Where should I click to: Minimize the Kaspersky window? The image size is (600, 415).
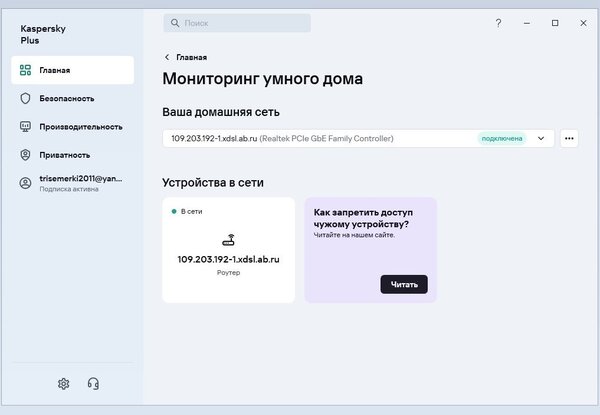point(527,23)
